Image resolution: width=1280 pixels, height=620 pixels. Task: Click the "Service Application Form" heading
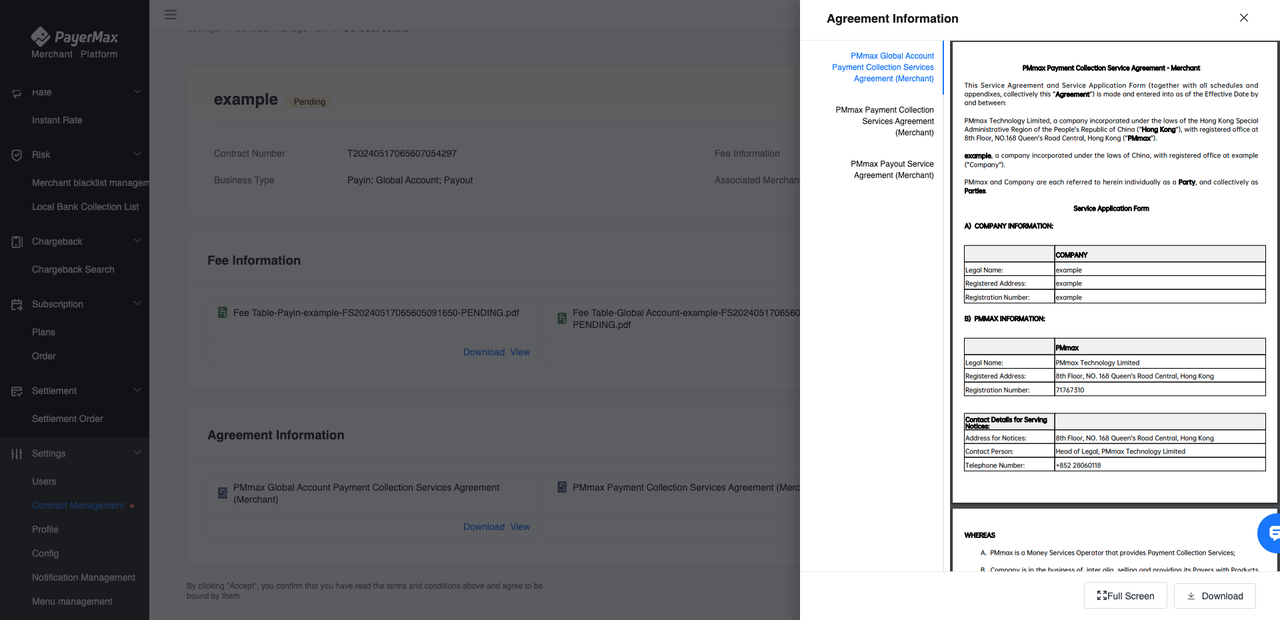coord(1111,209)
